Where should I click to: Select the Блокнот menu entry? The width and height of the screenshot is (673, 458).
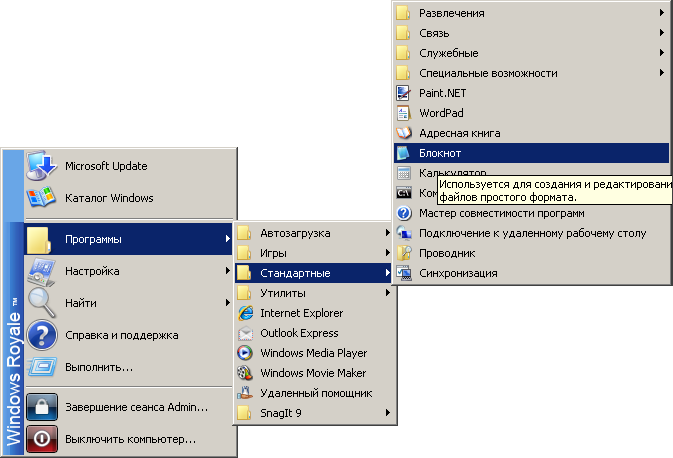click(x=531, y=153)
